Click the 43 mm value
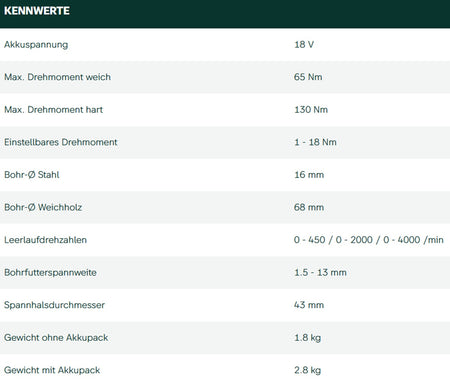The image size is (450, 382). pyautogui.click(x=309, y=305)
